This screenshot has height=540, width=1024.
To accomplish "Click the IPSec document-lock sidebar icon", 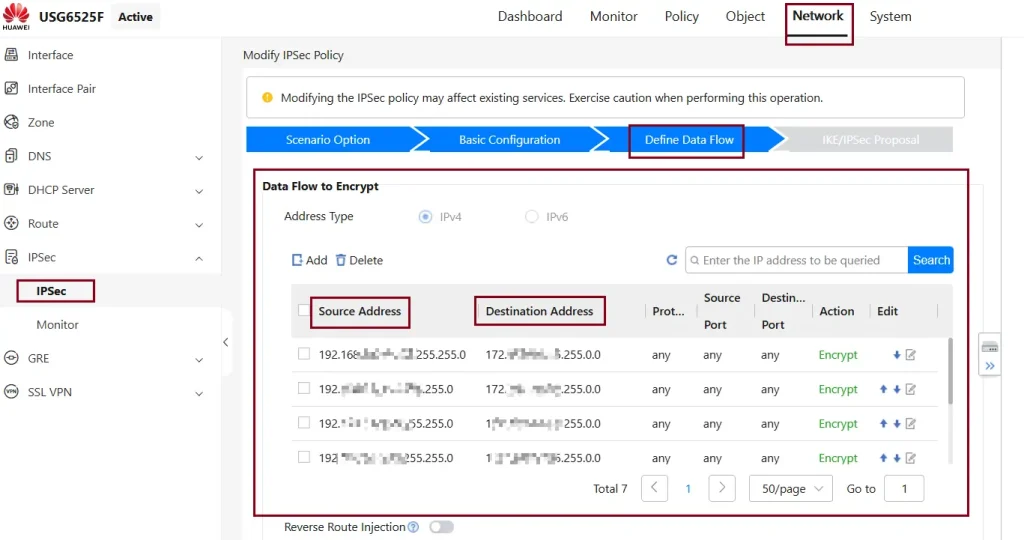I will (x=11, y=257).
